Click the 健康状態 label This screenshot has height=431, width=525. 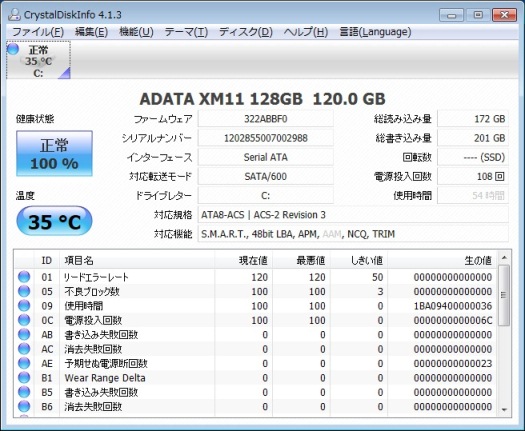(35, 119)
